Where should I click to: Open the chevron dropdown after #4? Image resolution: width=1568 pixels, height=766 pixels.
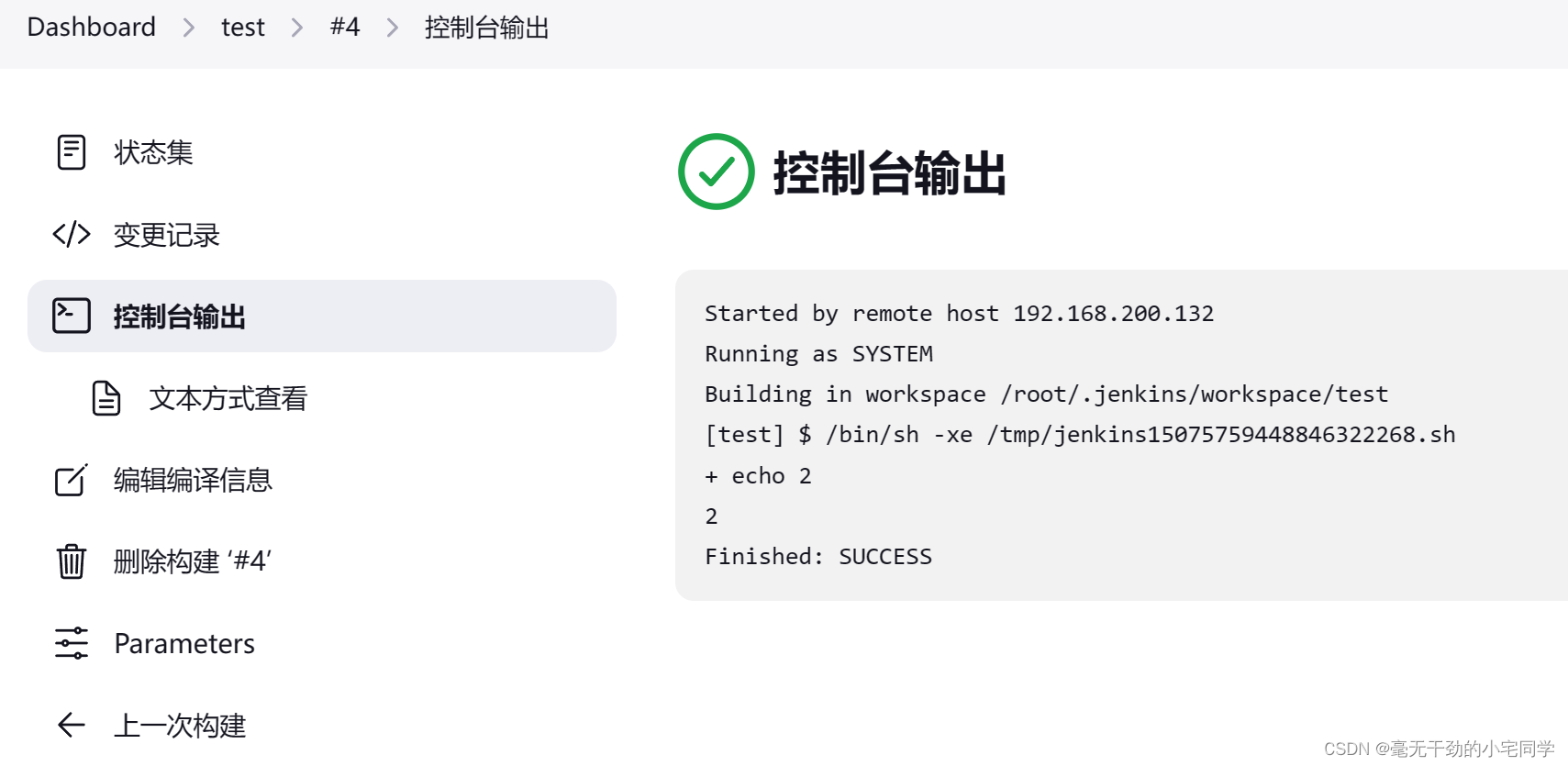click(x=392, y=28)
